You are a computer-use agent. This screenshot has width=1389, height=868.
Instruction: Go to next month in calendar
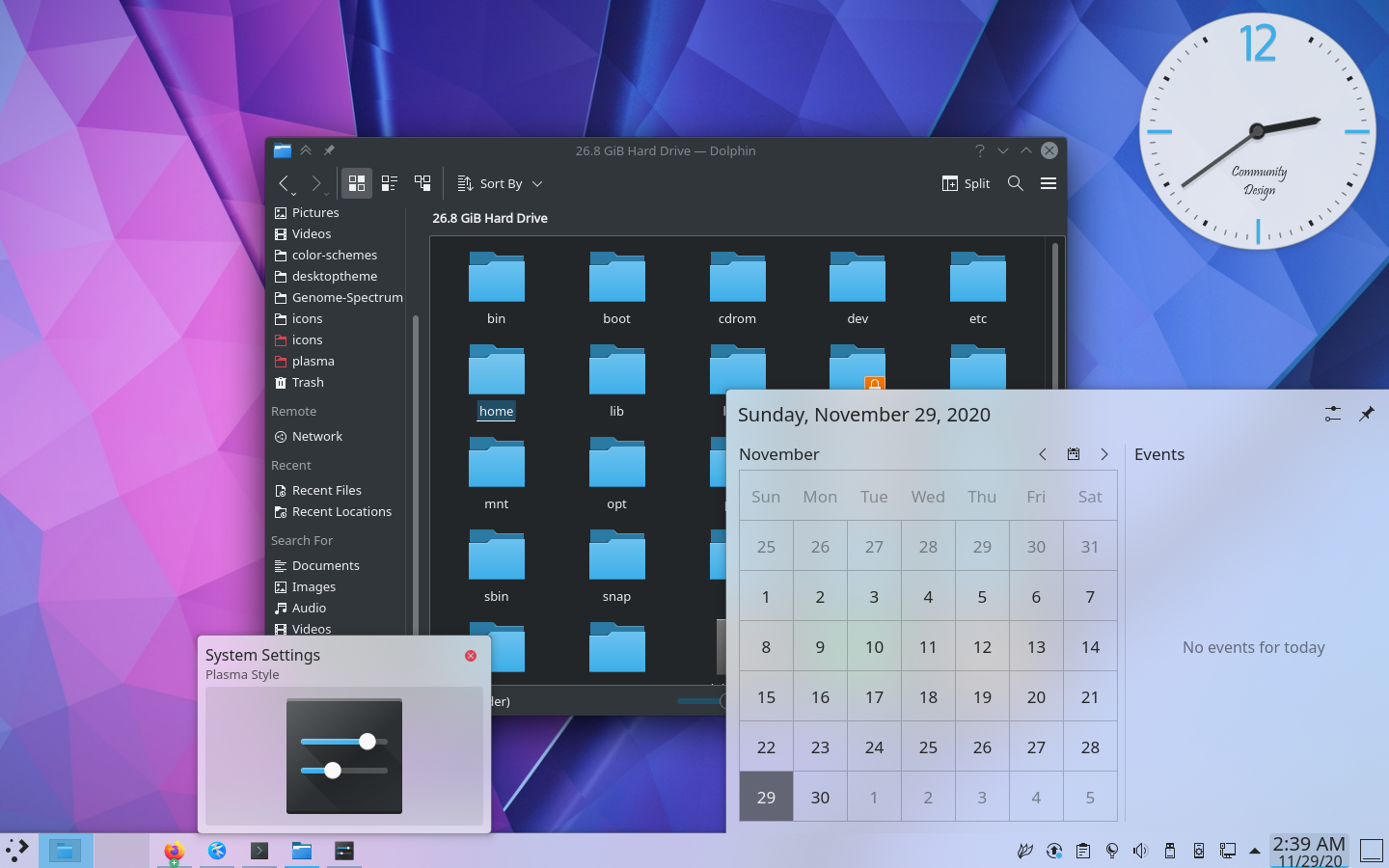point(1104,454)
